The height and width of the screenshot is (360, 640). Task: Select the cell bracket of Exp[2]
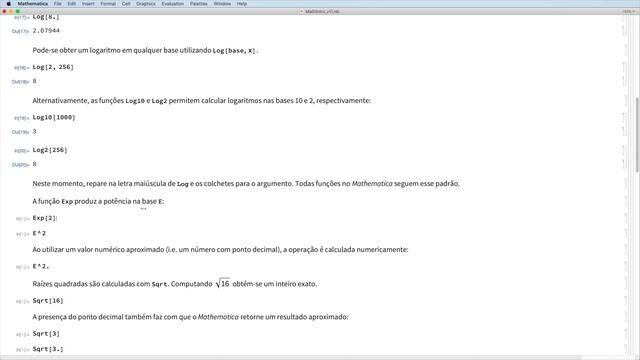(625, 218)
